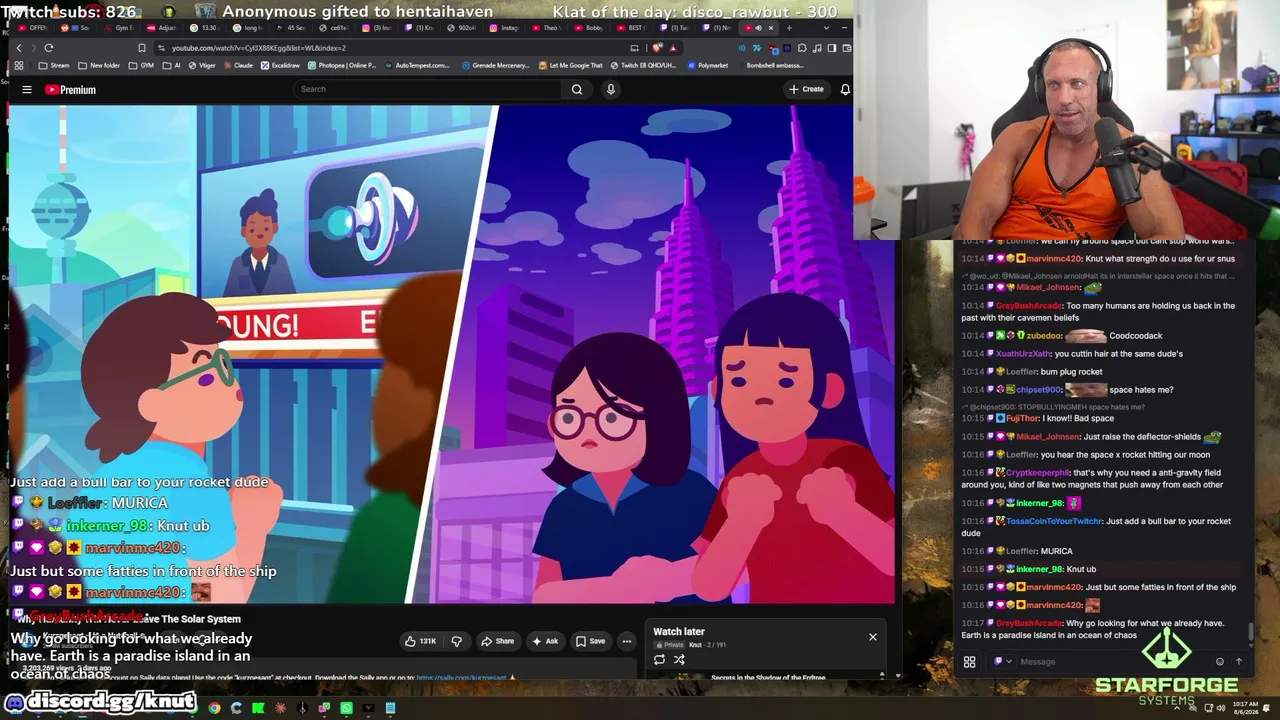Reload the YouTube page
1280x720 pixels.
click(x=48, y=48)
